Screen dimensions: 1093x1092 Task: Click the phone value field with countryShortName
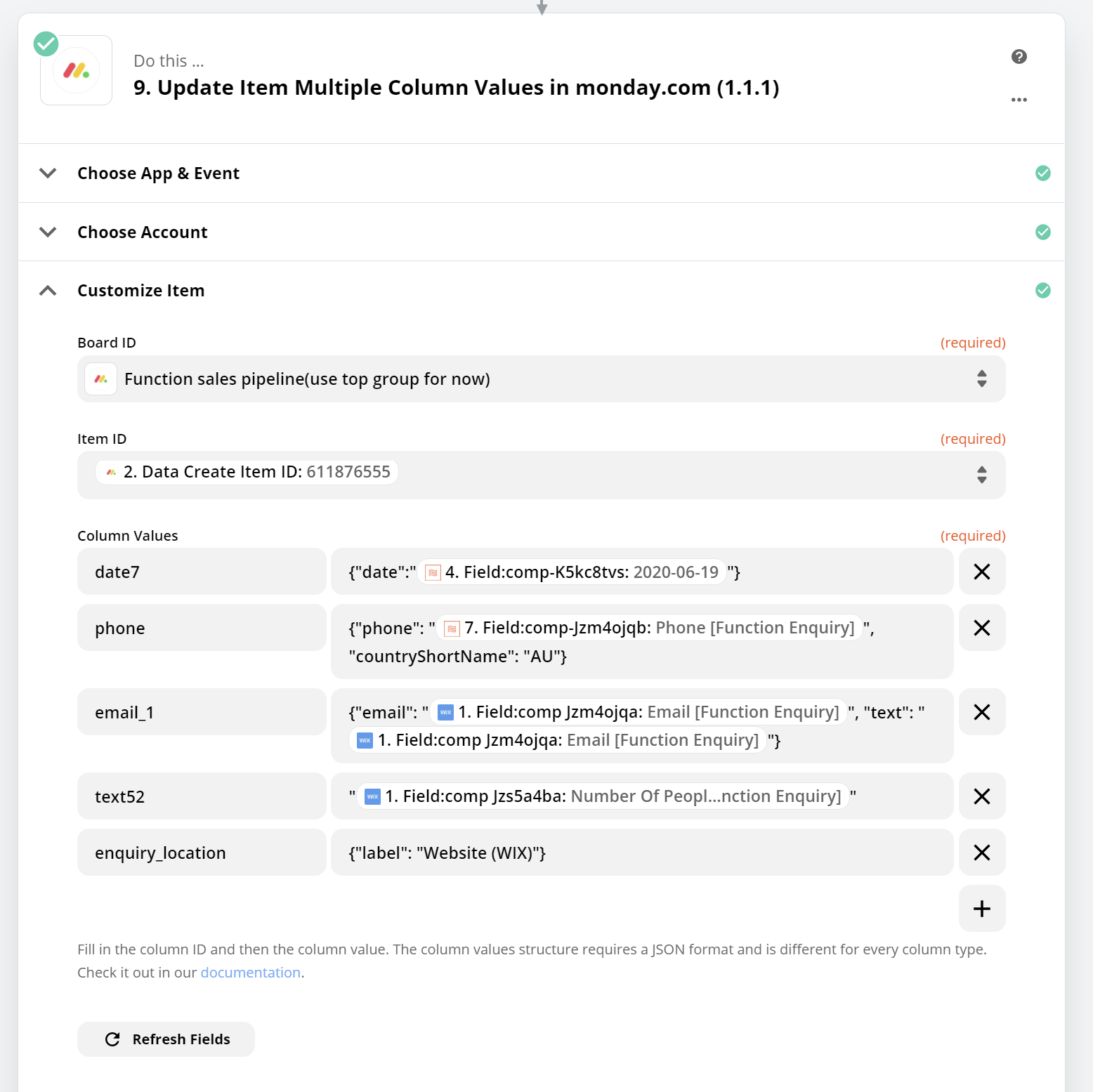coord(642,642)
